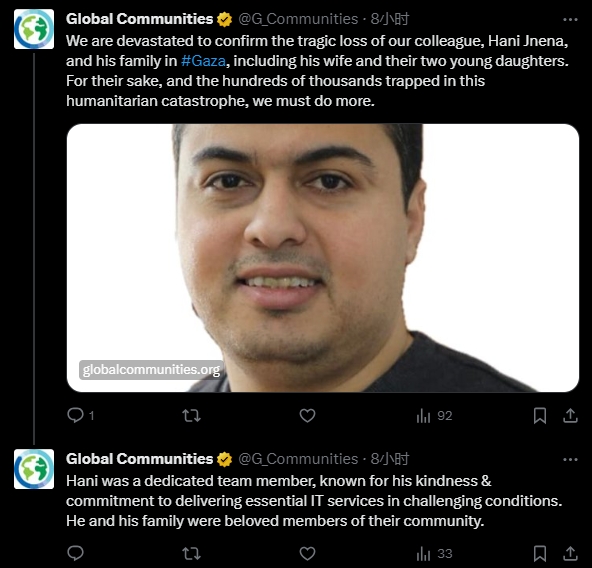This screenshot has height=568, width=592.
Task: Share the second tweet via the share icon
Action: pyautogui.click(x=570, y=554)
